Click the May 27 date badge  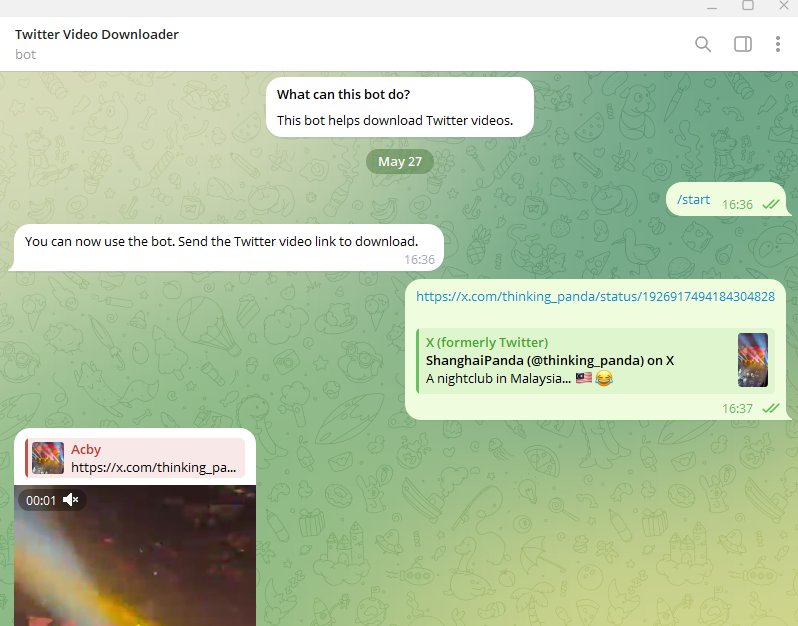pos(400,162)
